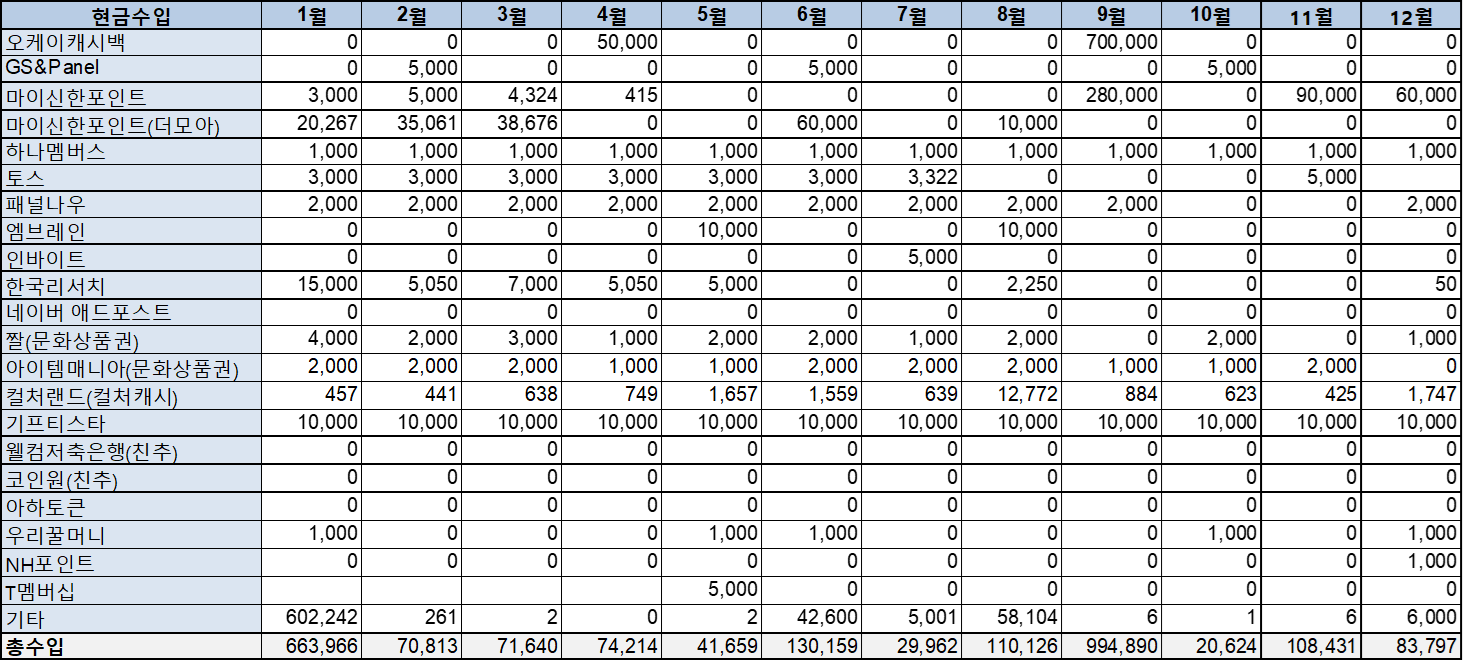The height and width of the screenshot is (661, 1463).
Task: Click the 83,797 December total cell
Action: [1411, 646]
